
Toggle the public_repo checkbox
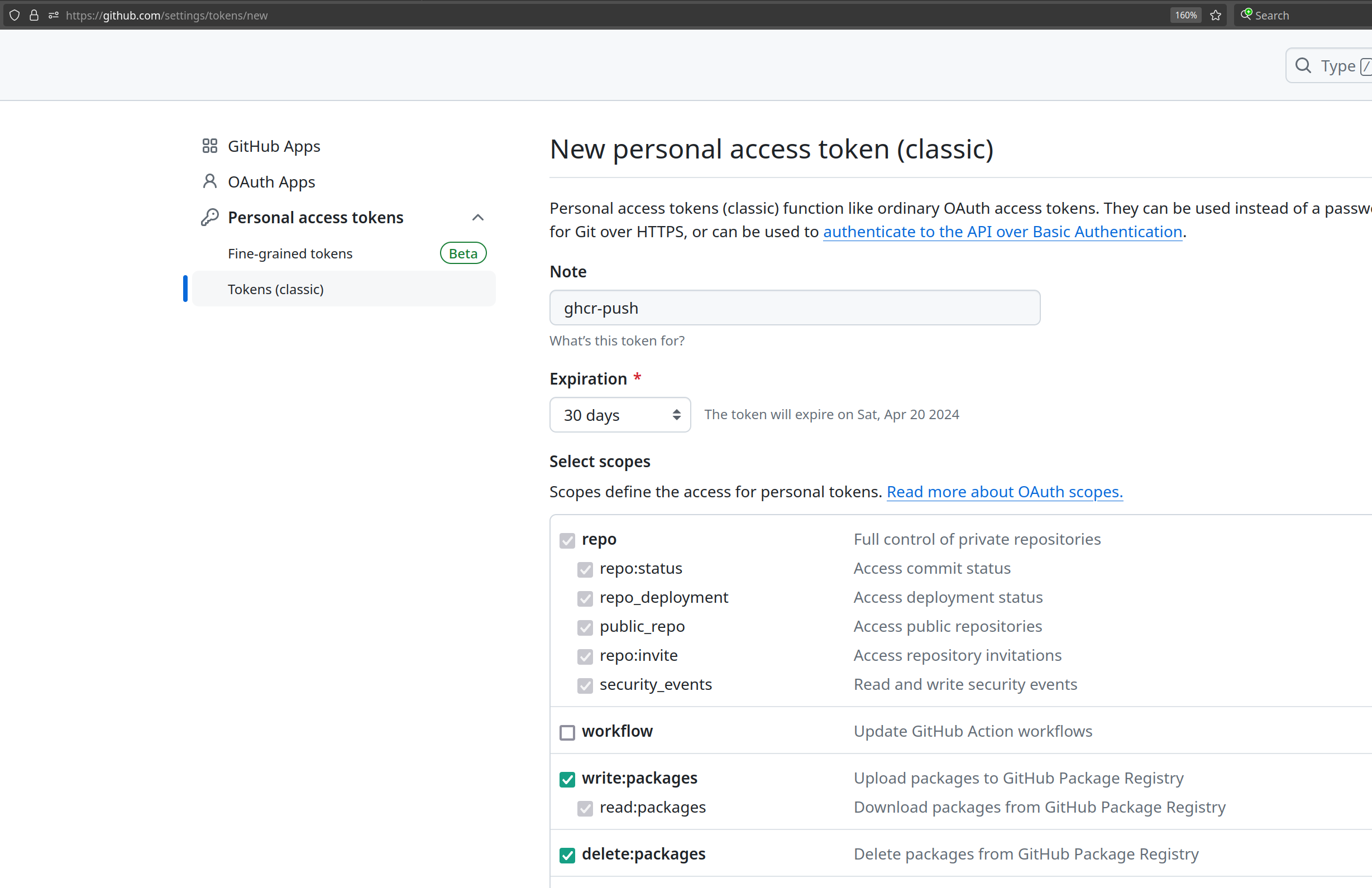tap(585, 627)
